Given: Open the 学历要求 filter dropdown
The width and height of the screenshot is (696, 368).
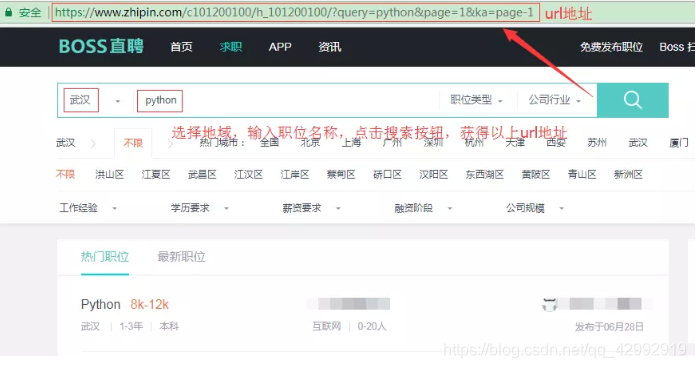Looking at the screenshot, I should (x=200, y=208).
